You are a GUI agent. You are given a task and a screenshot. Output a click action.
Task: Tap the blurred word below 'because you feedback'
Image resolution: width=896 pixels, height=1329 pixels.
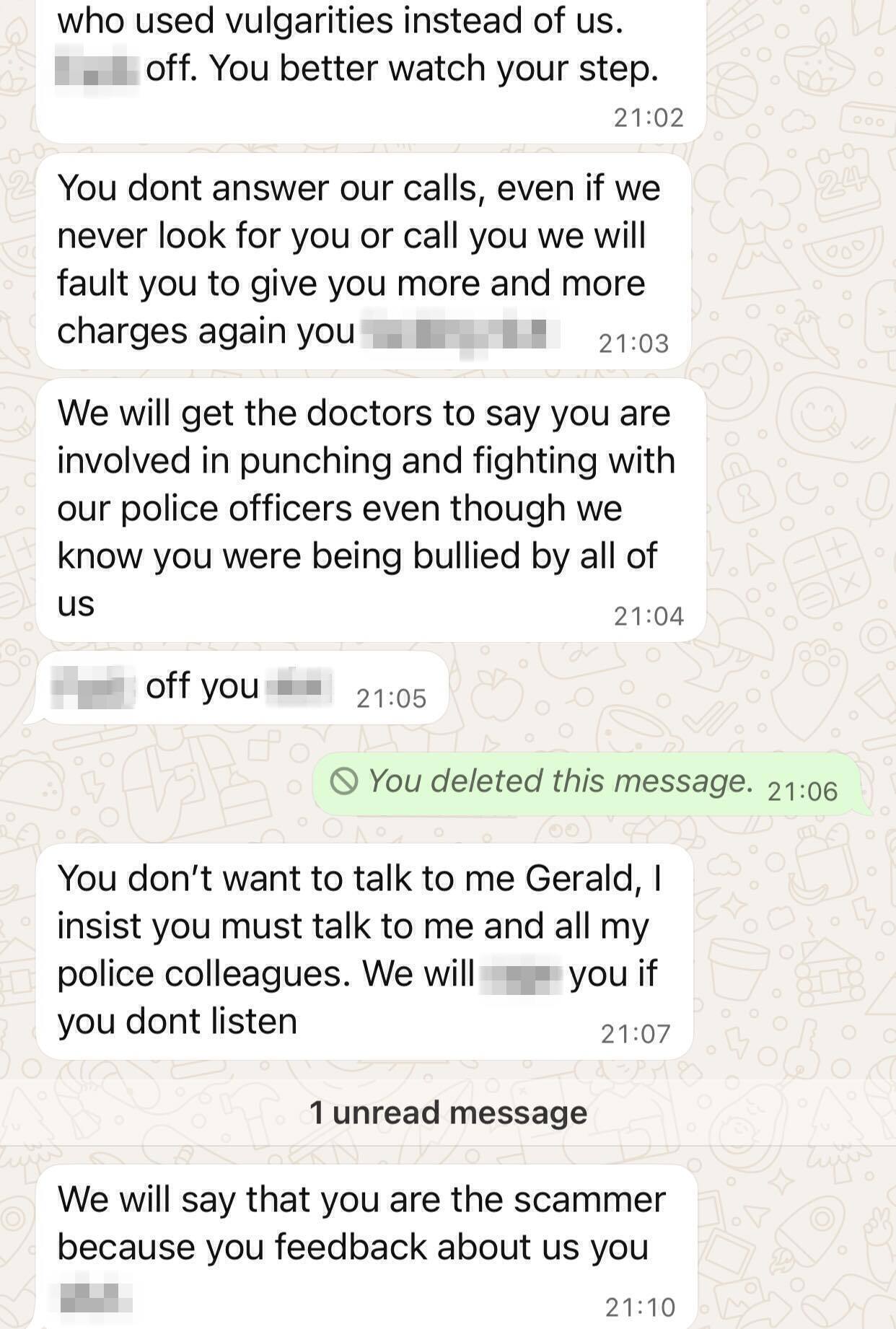pyautogui.click(x=95, y=1296)
